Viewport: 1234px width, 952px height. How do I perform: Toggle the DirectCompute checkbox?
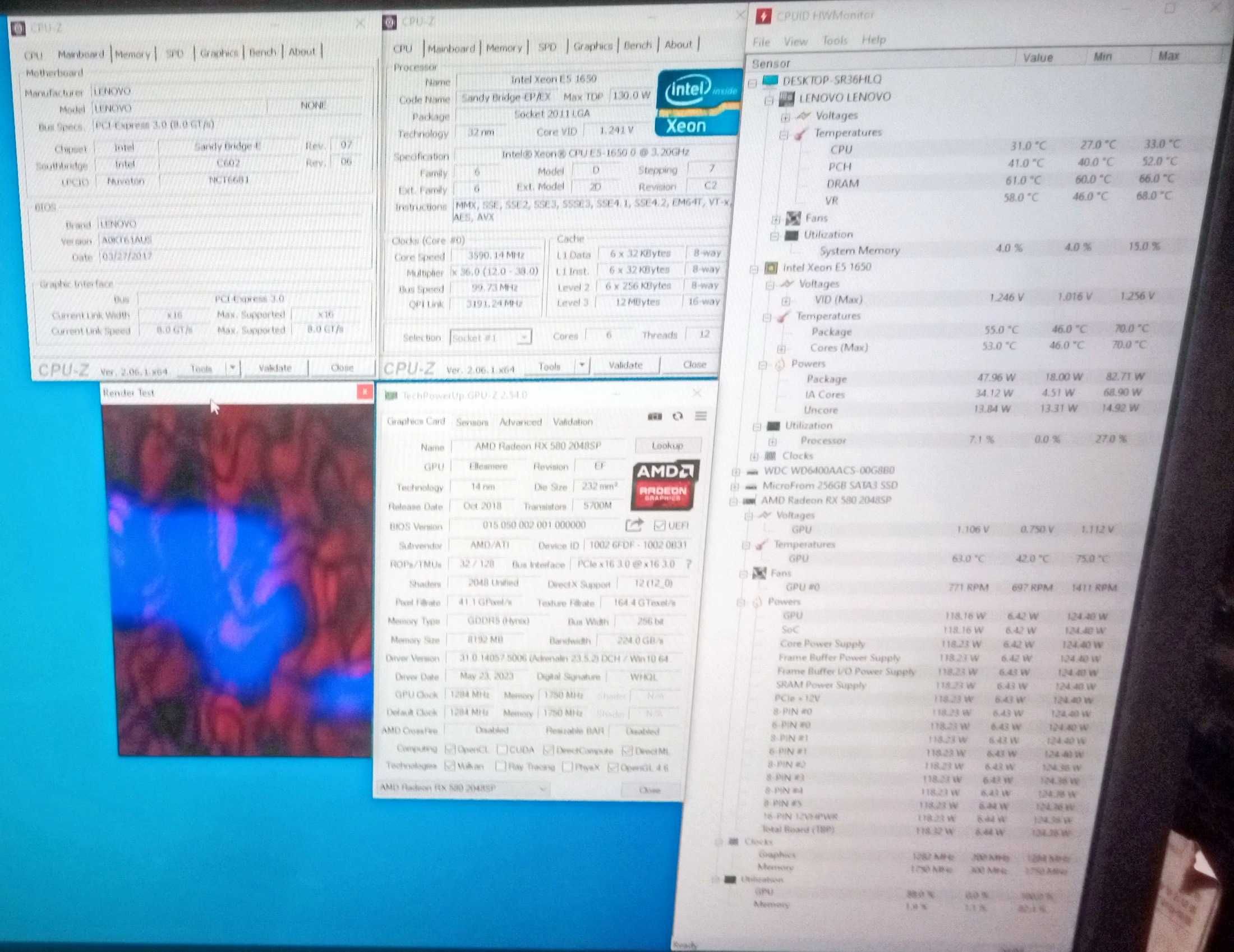547,749
